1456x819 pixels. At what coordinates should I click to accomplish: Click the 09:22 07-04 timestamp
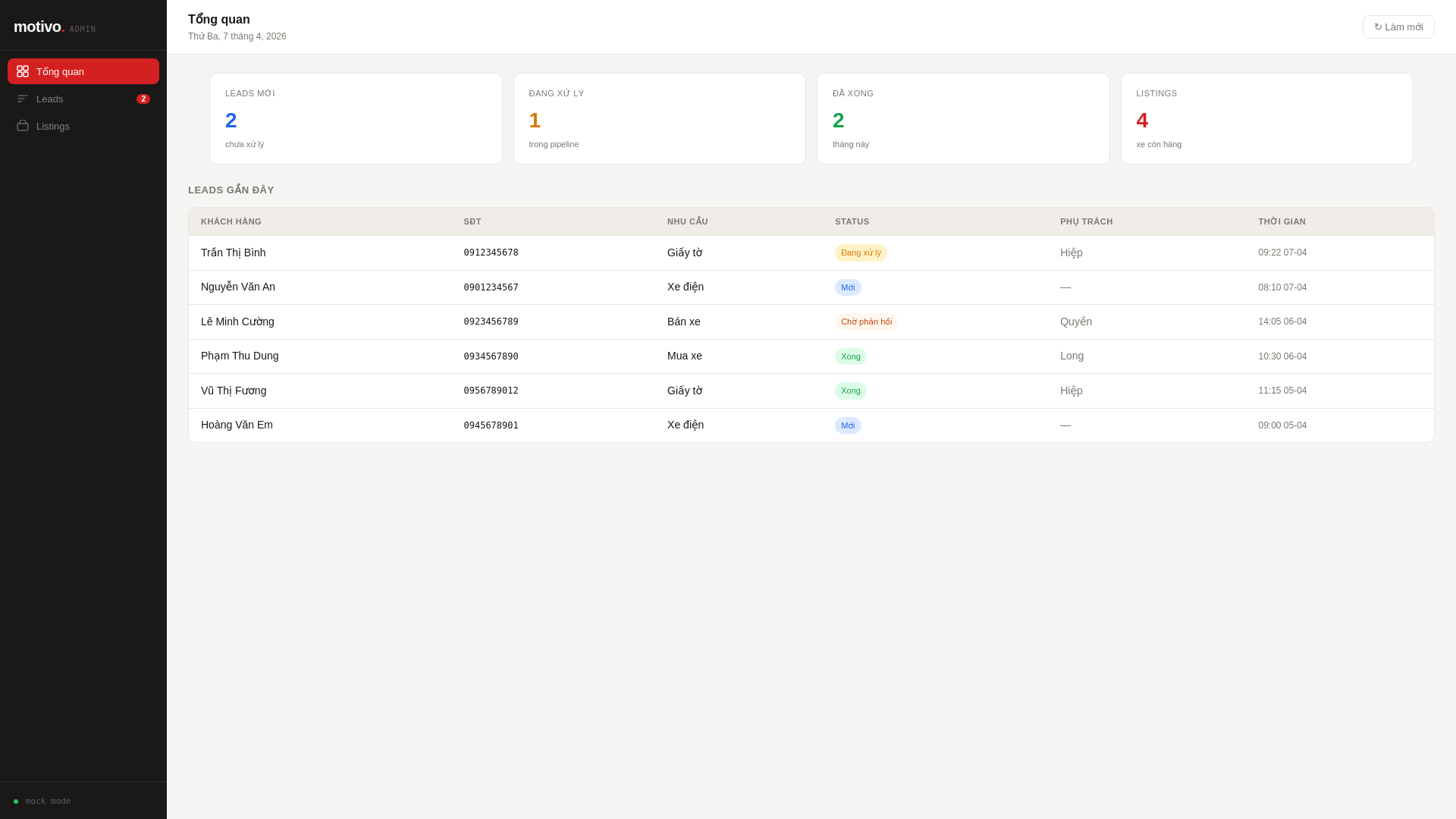click(x=1282, y=253)
